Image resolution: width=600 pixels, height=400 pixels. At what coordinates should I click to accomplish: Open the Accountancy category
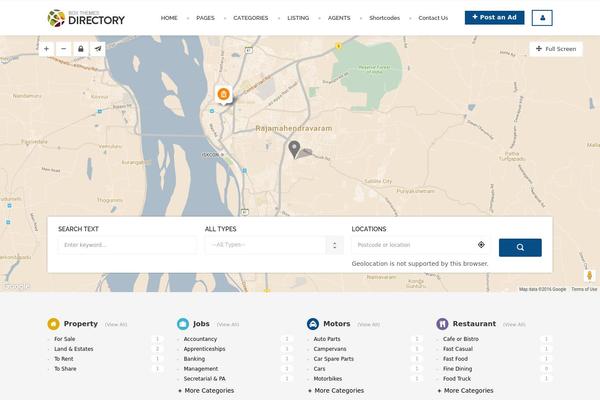[x=200, y=339]
